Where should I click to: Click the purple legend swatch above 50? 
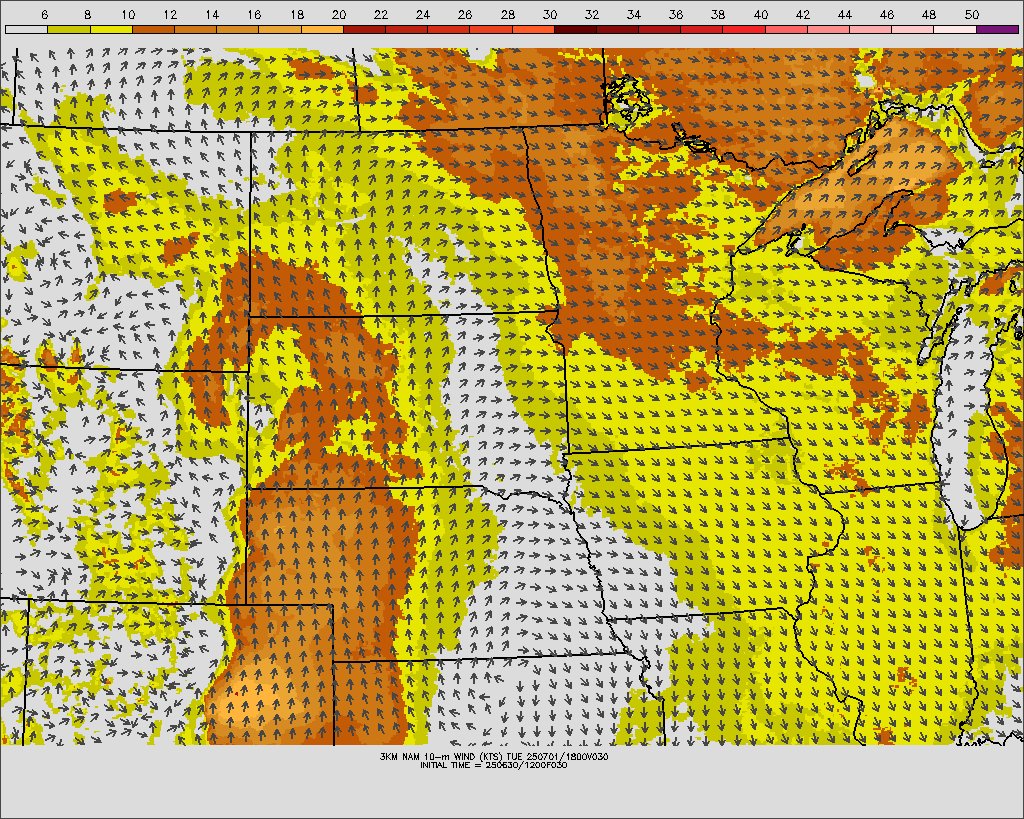[x=998, y=29]
